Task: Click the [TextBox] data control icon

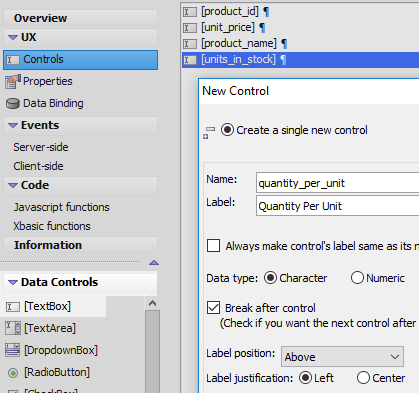Action: point(13,307)
